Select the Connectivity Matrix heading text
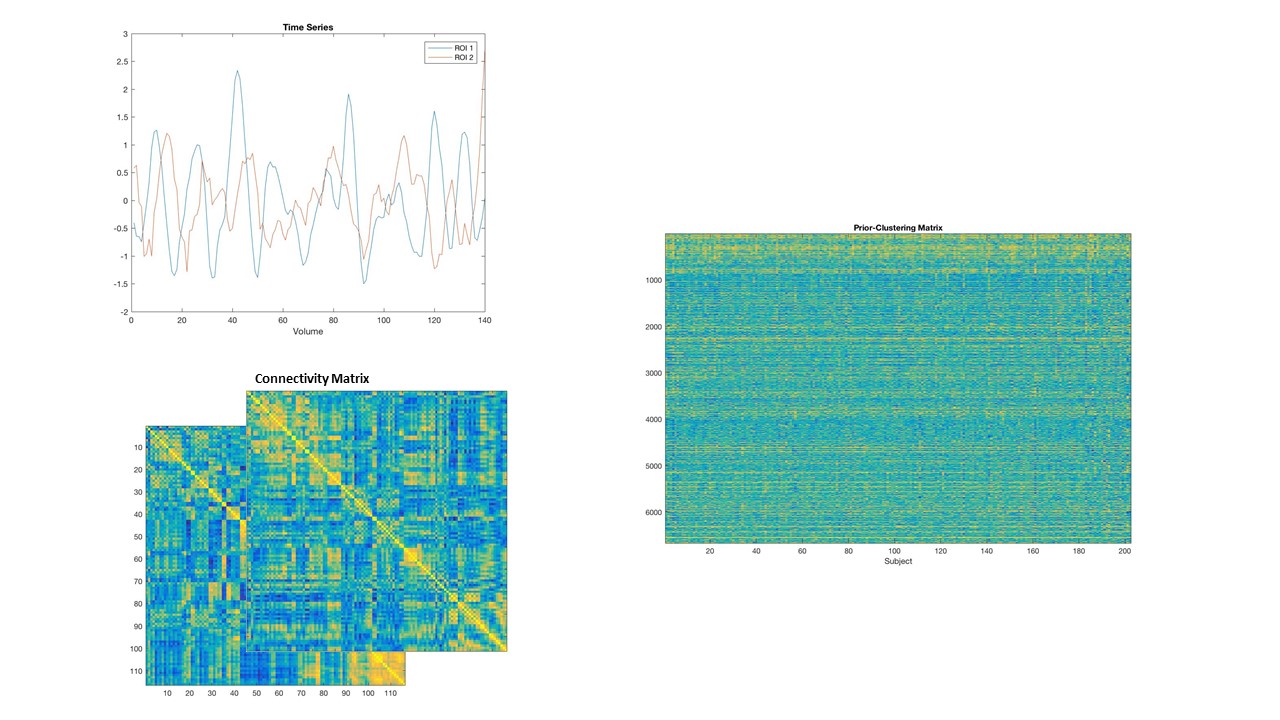The width and height of the screenshot is (1280, 720). point(312,378)
